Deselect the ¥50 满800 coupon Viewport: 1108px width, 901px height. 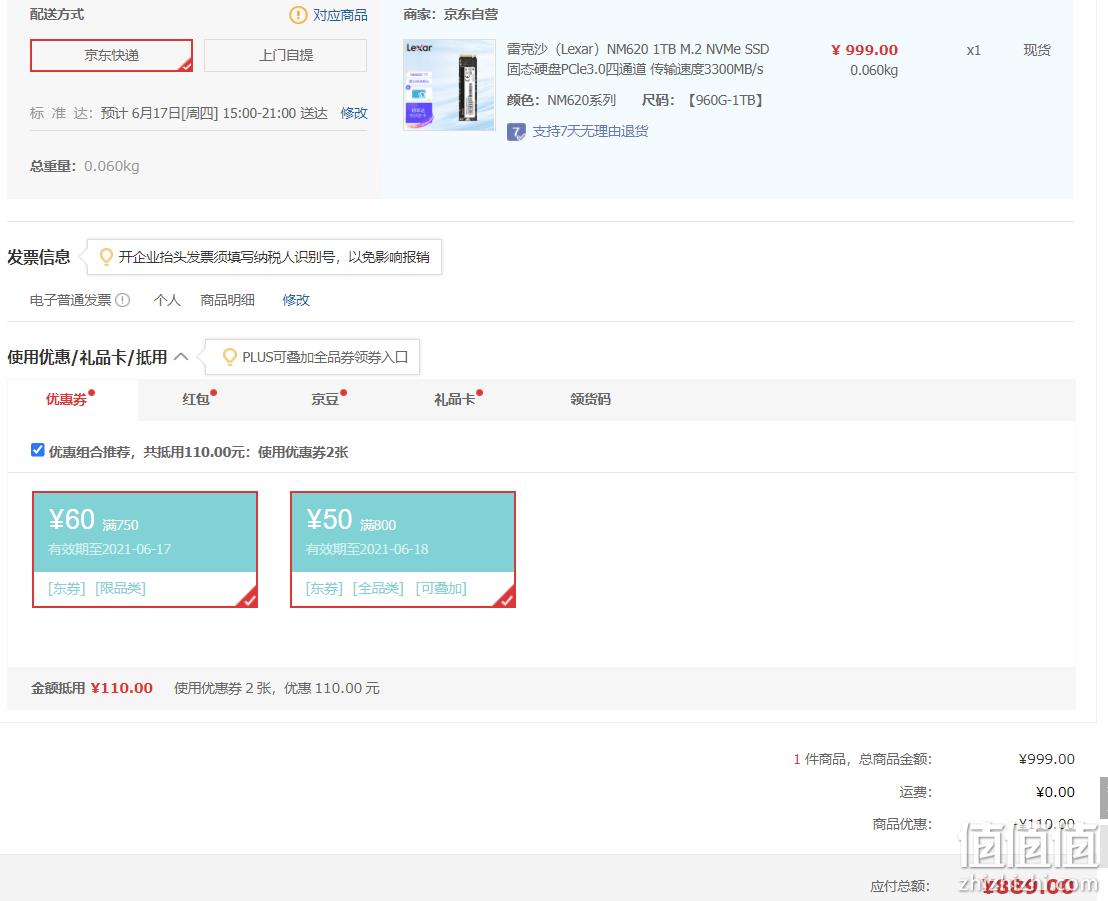coord(403,549)
